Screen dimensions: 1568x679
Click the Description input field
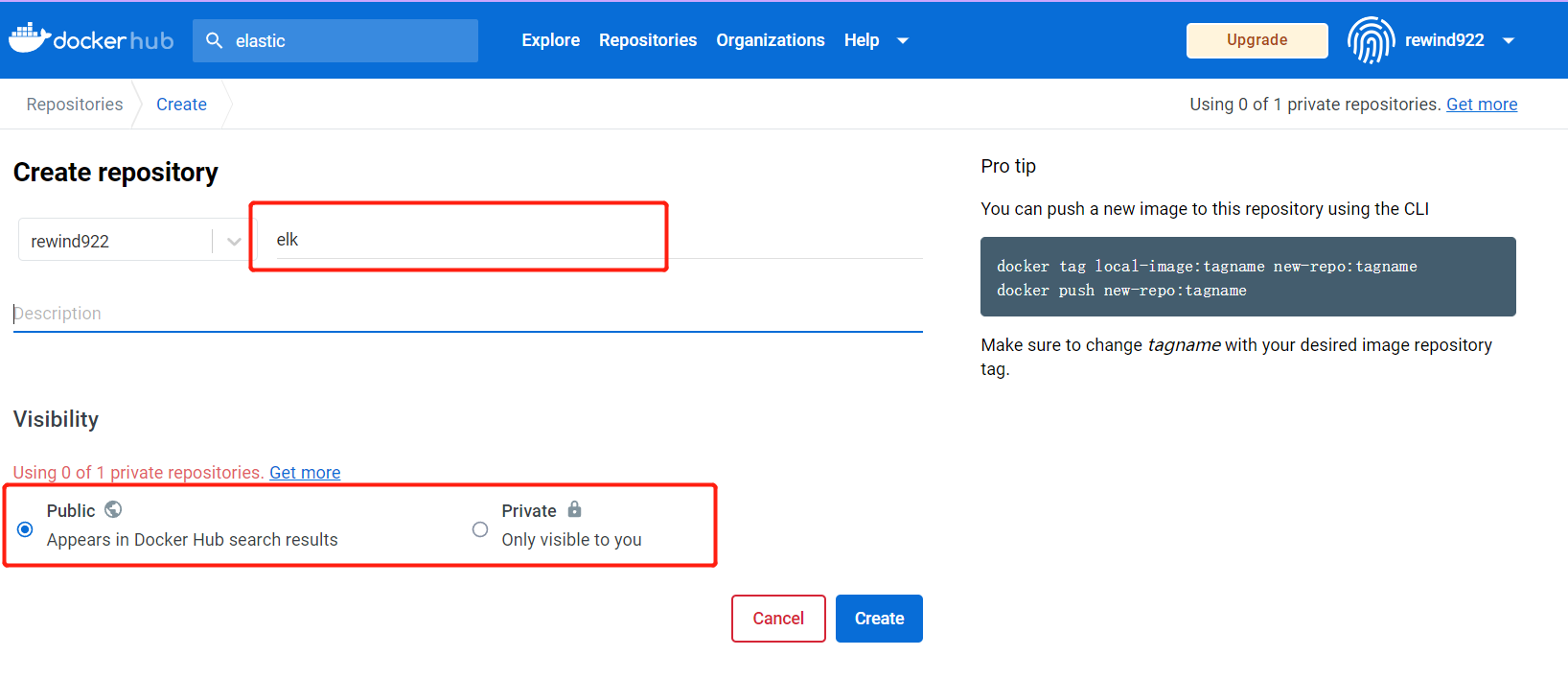point(468,314)
